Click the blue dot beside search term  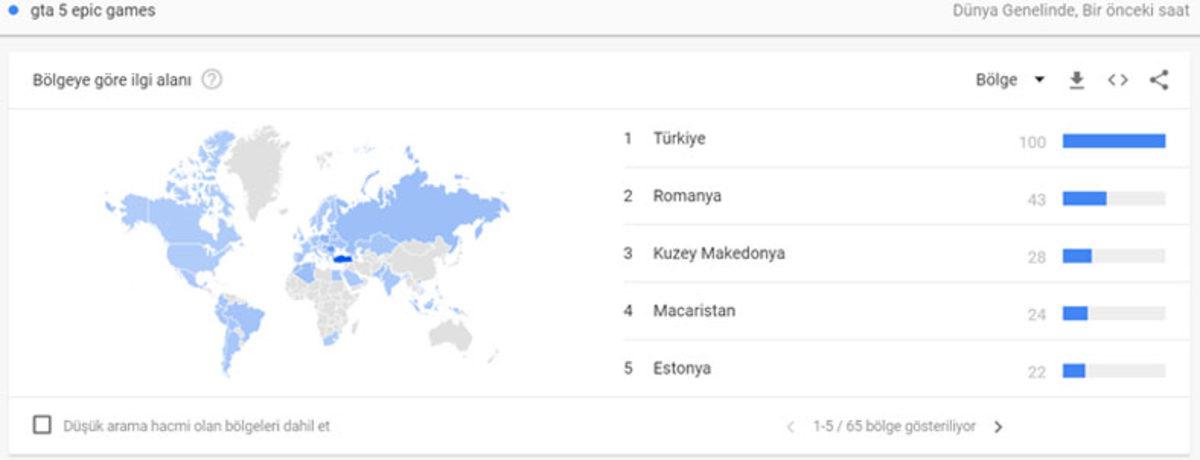[x=14, y=12]
